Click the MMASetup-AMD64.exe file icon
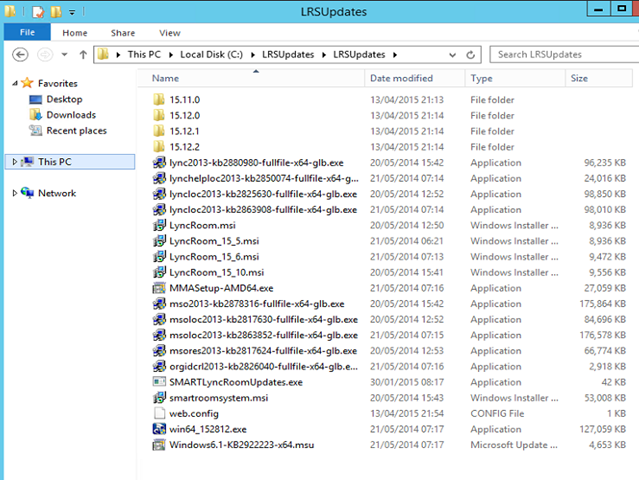The image size is (639, 480). [158, 288]
